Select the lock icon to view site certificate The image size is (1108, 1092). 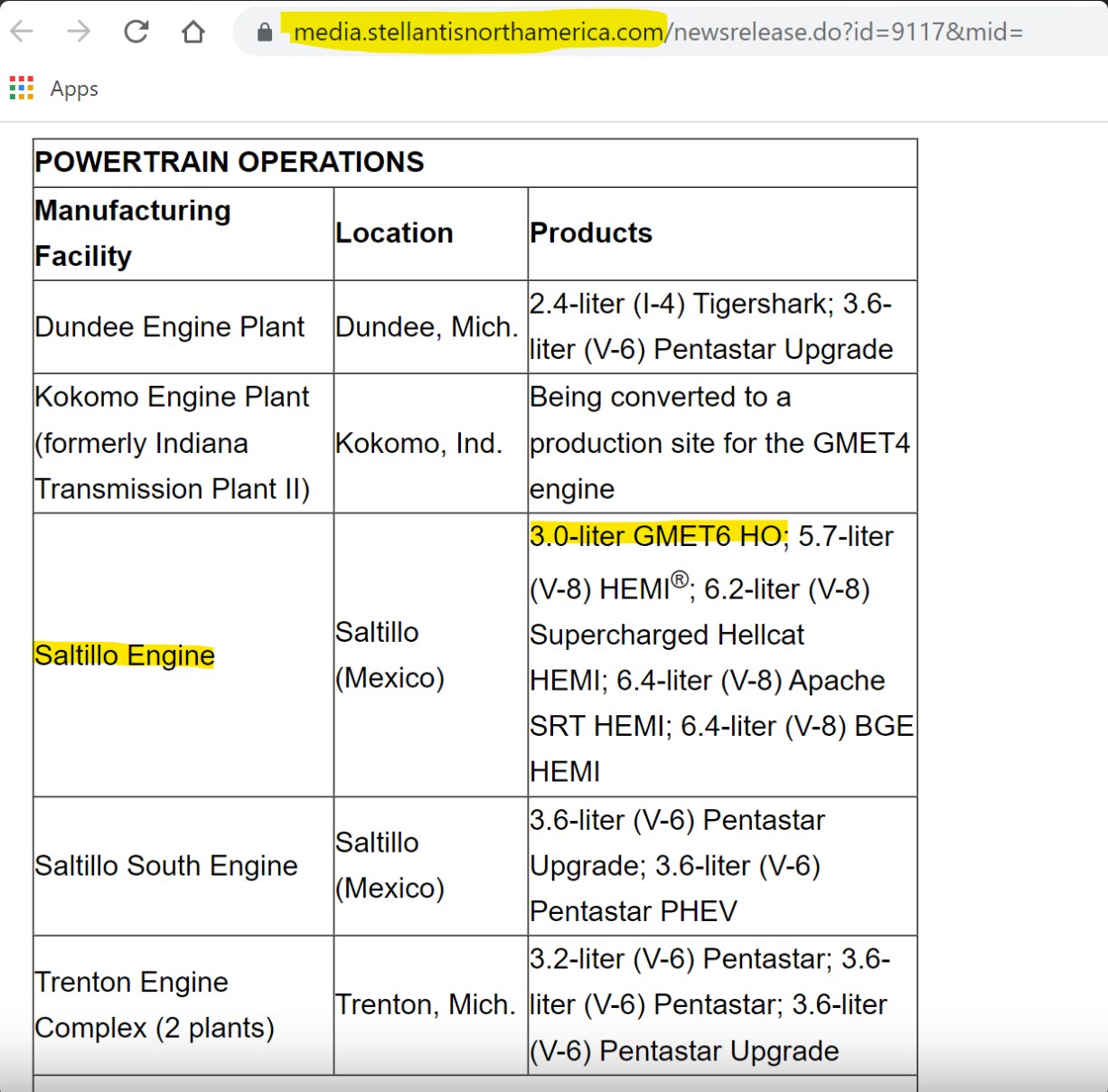coord(263,32)
